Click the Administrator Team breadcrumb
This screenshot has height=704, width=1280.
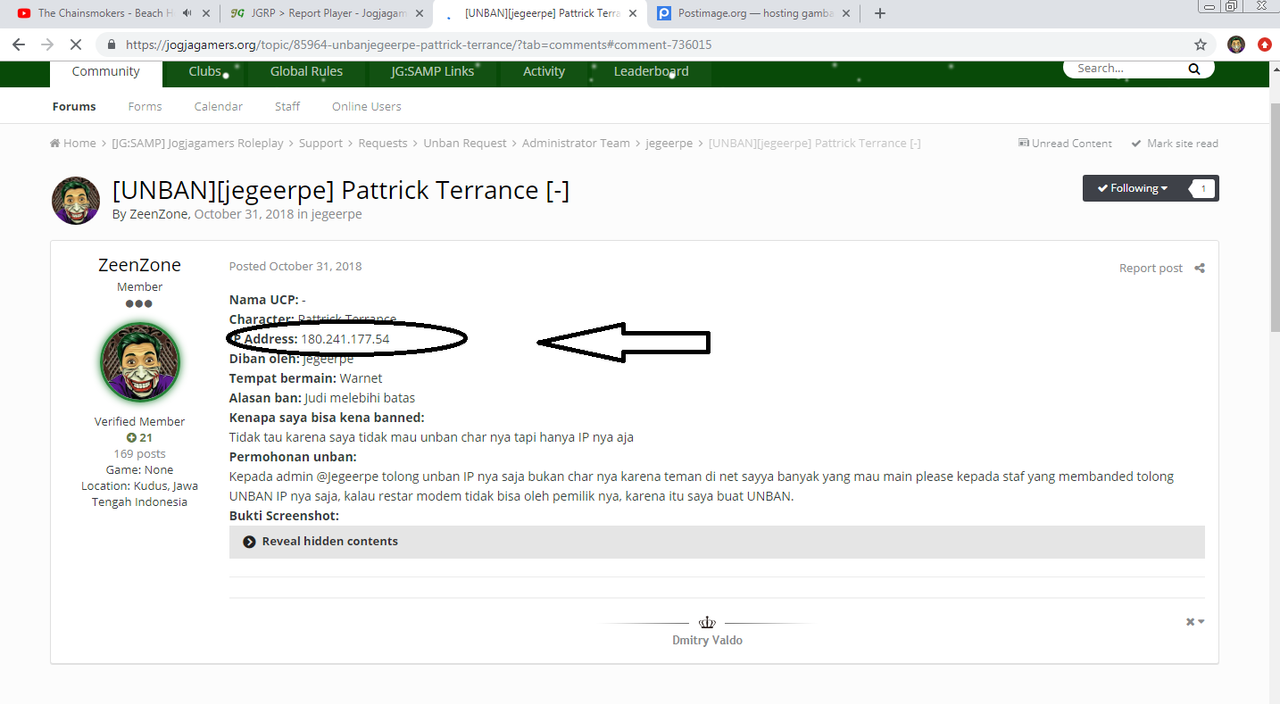575,143
